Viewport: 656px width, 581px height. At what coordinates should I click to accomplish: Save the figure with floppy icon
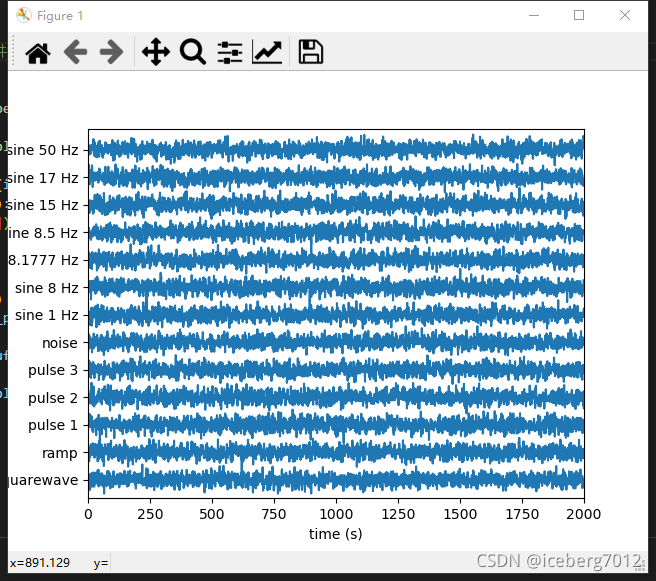click(310, 52)
